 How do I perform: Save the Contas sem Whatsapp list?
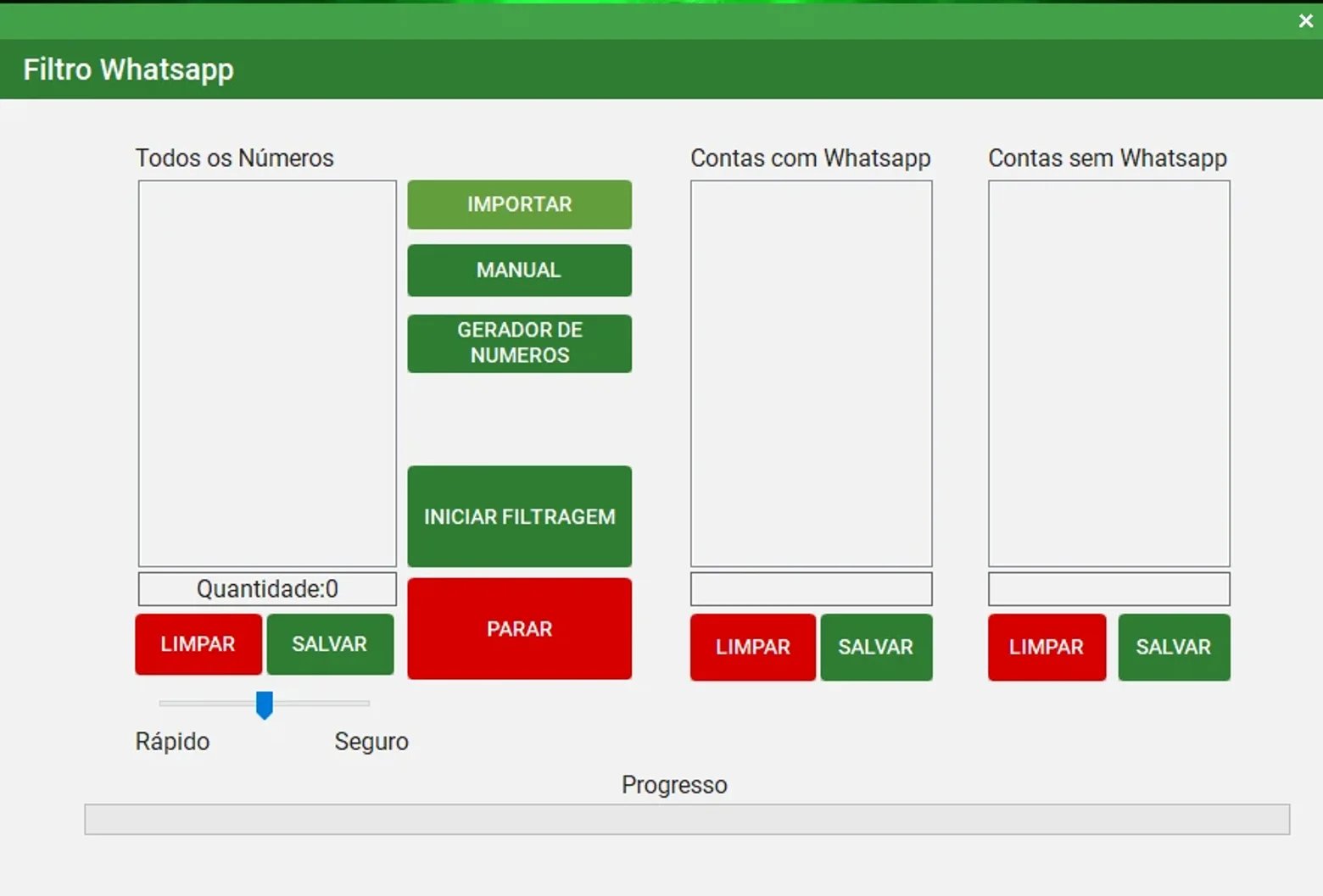1174,648
